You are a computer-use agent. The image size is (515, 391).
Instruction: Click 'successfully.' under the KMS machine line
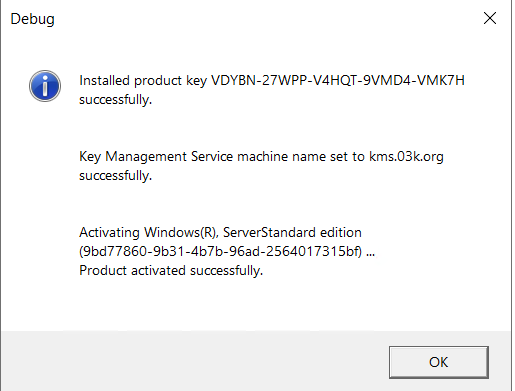[115, 176]
